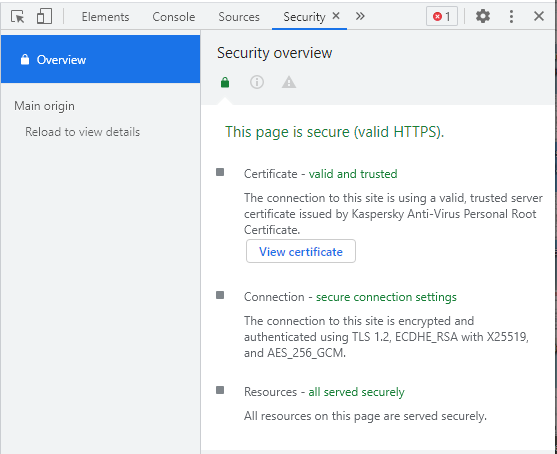Viewport: 557px width, 454px height.
Task: Toggle the device toolbar icon
Action: click(44, 16)
